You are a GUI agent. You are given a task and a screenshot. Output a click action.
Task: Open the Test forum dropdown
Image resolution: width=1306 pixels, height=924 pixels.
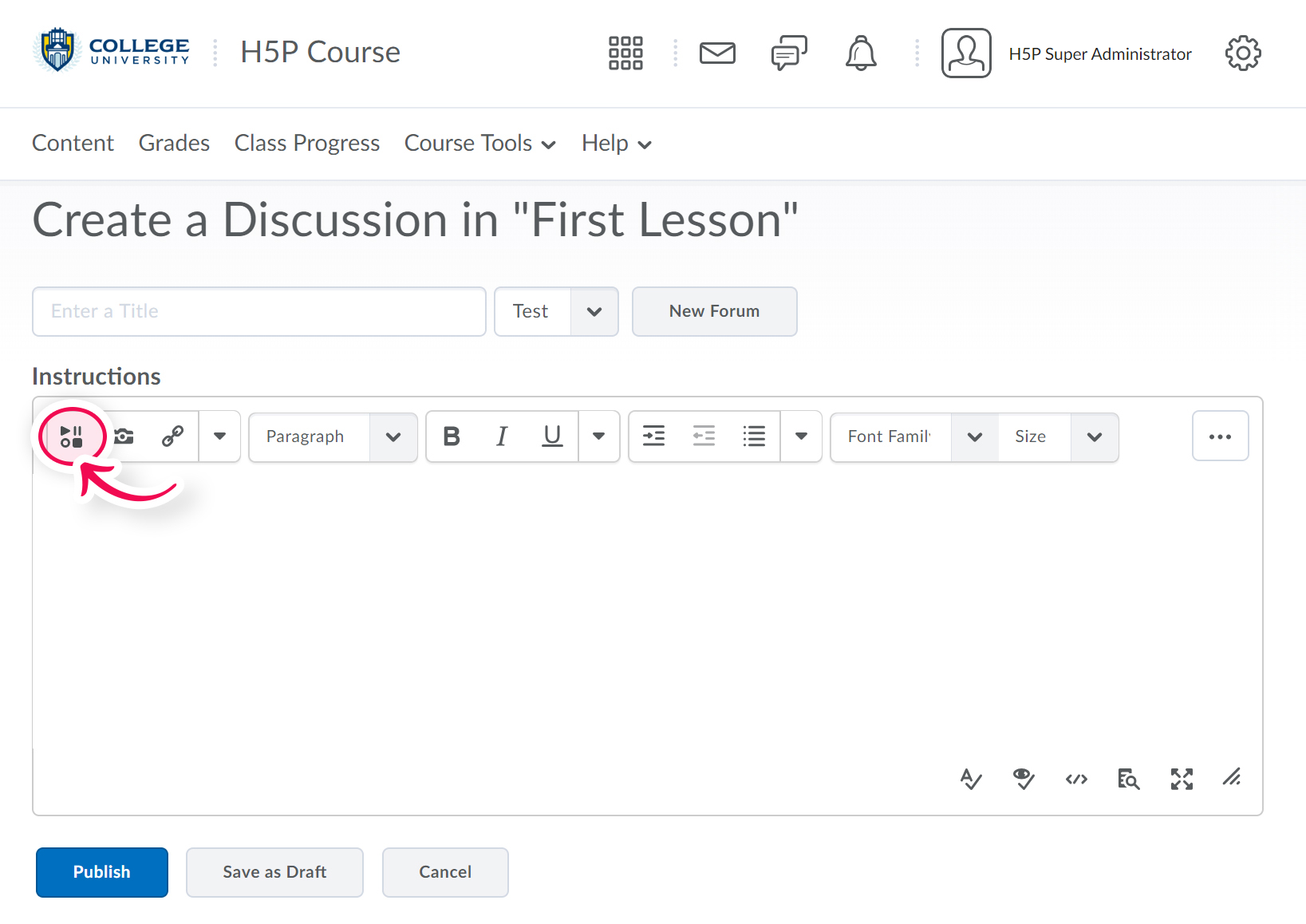(556, 311)
